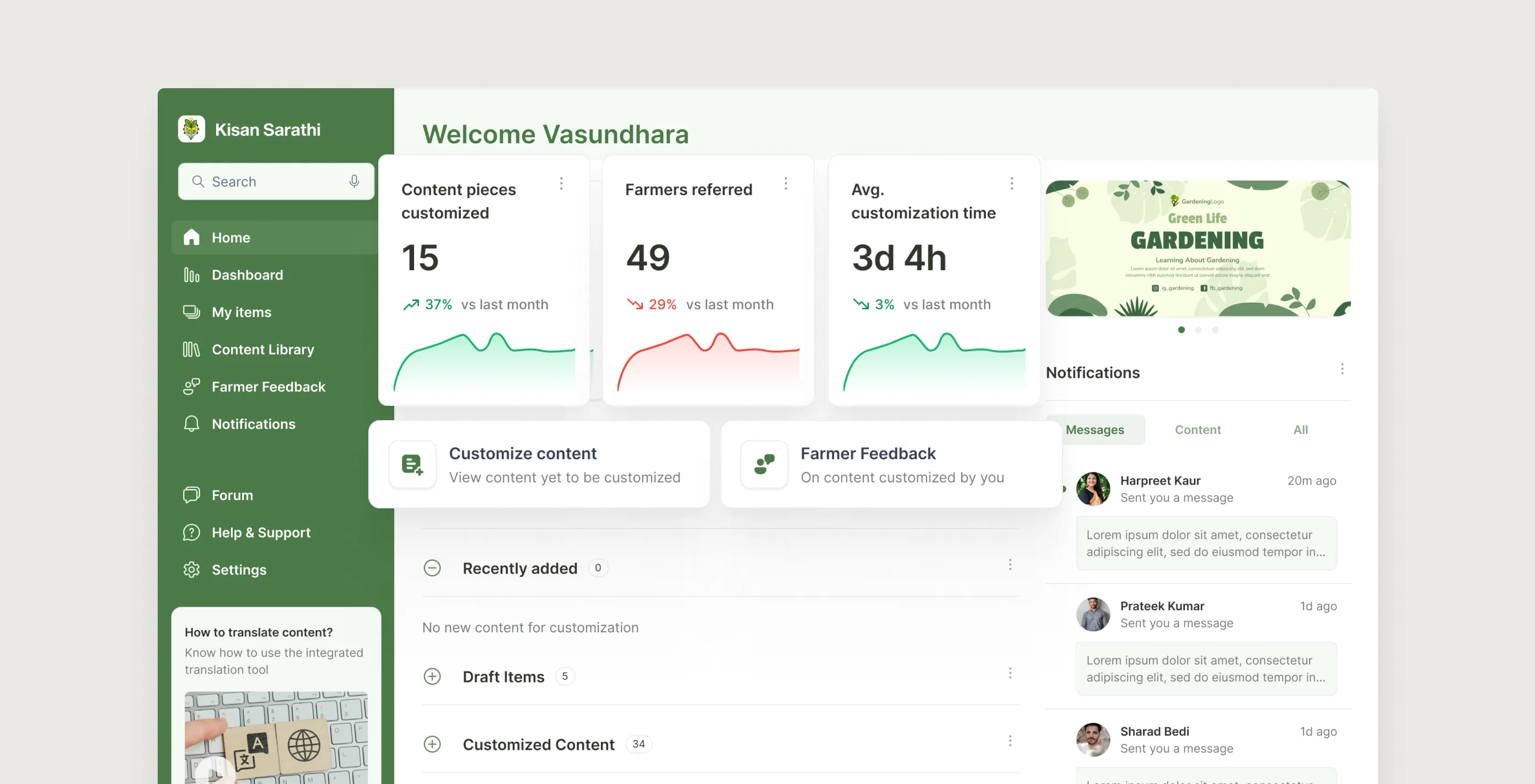
Task: Expand the Draft Items section
Action: tap(432, 676)
